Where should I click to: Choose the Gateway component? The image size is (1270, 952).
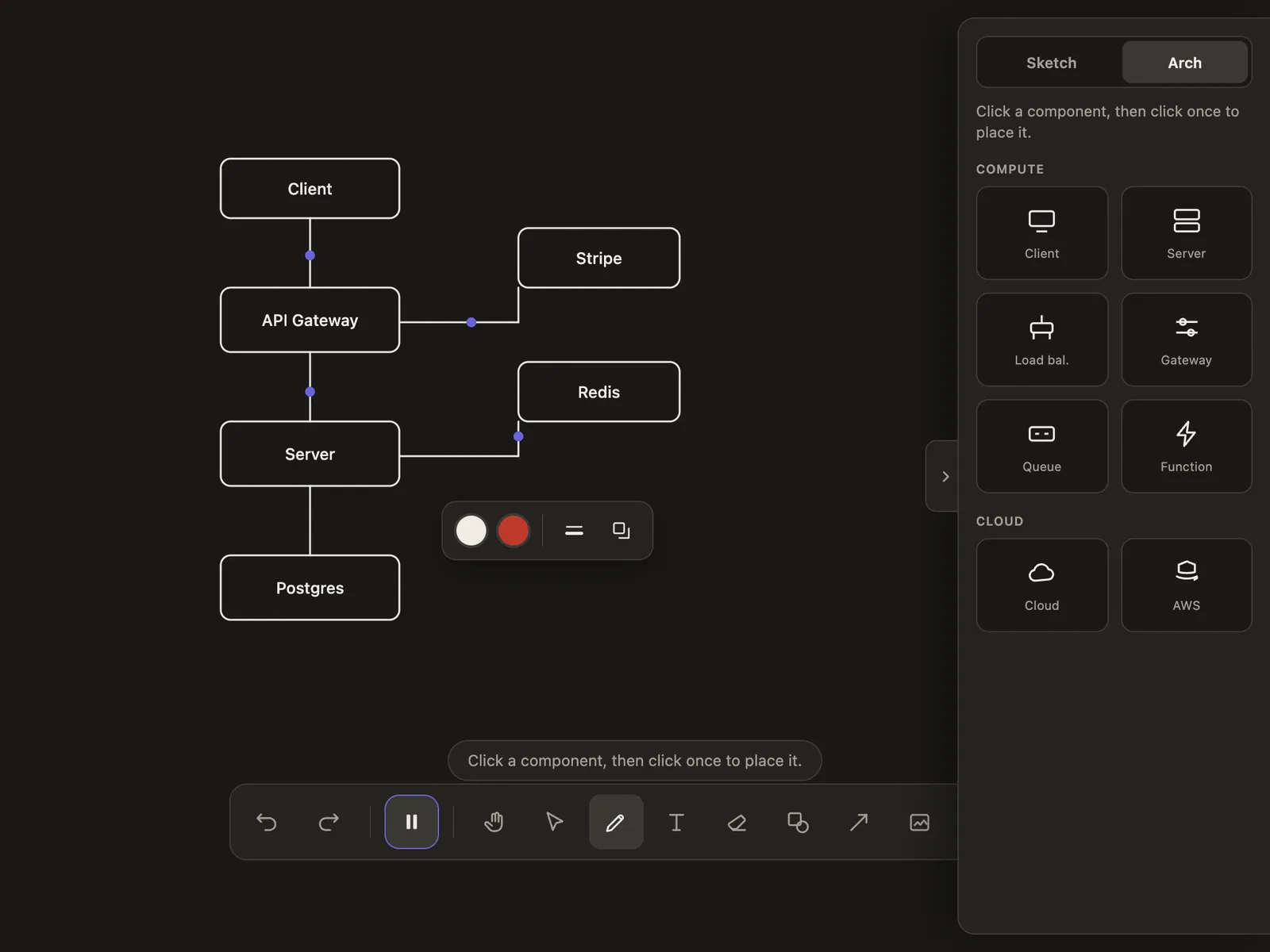(x=1187, y=340)
